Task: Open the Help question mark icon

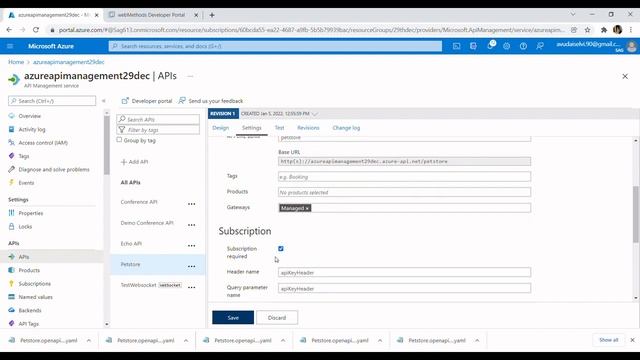Action: pyautogui.click(x=523, y=46)
